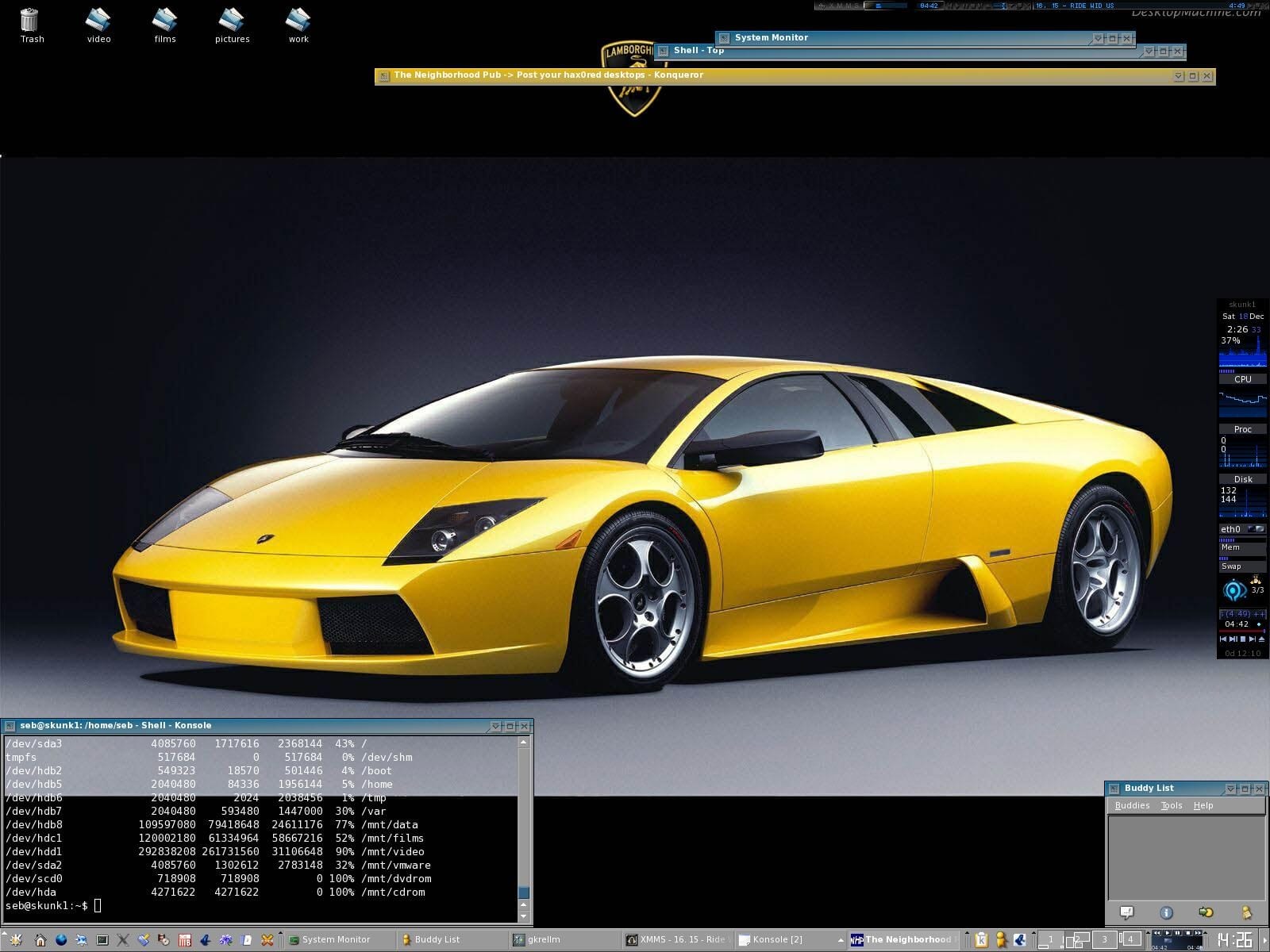Click the /mnt/cdrom row in Konsole
The width and height of the screenshot is (1270, 952).
[x=215, y=892]
